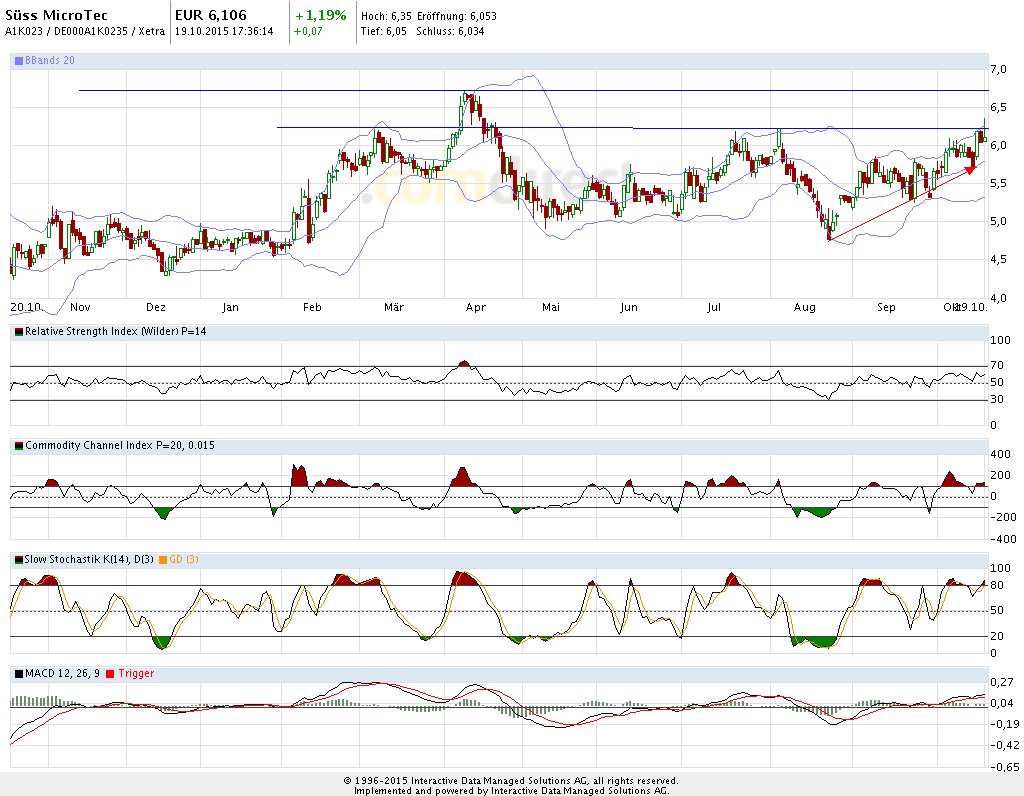Click the red Trigger legend square
The image size is (1024, 796).
111,674
